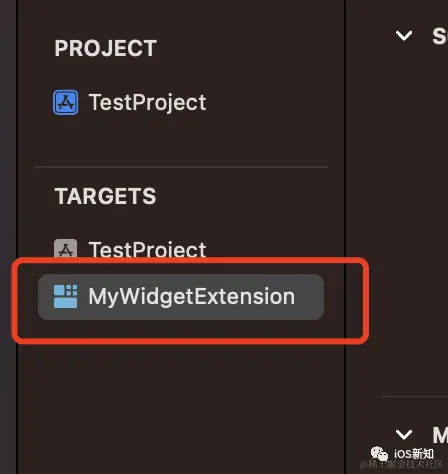Click the bold S section title at the top right

pos(440,36)
